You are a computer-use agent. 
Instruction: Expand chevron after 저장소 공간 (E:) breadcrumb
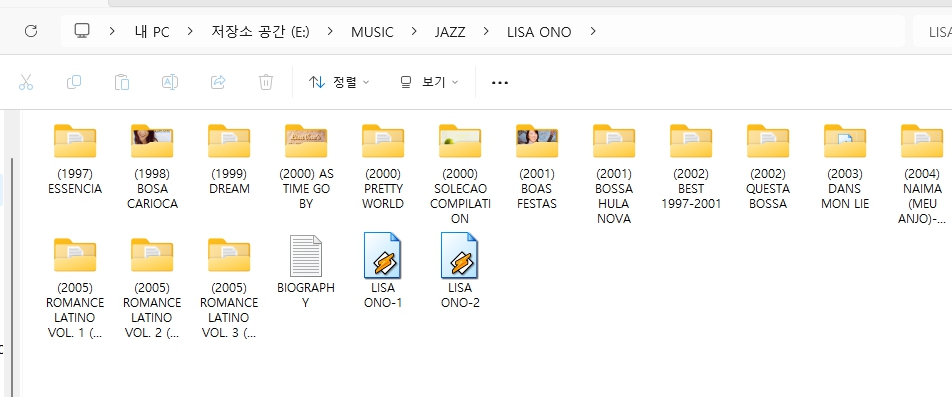pyautogui.click(x=330, y=32)
